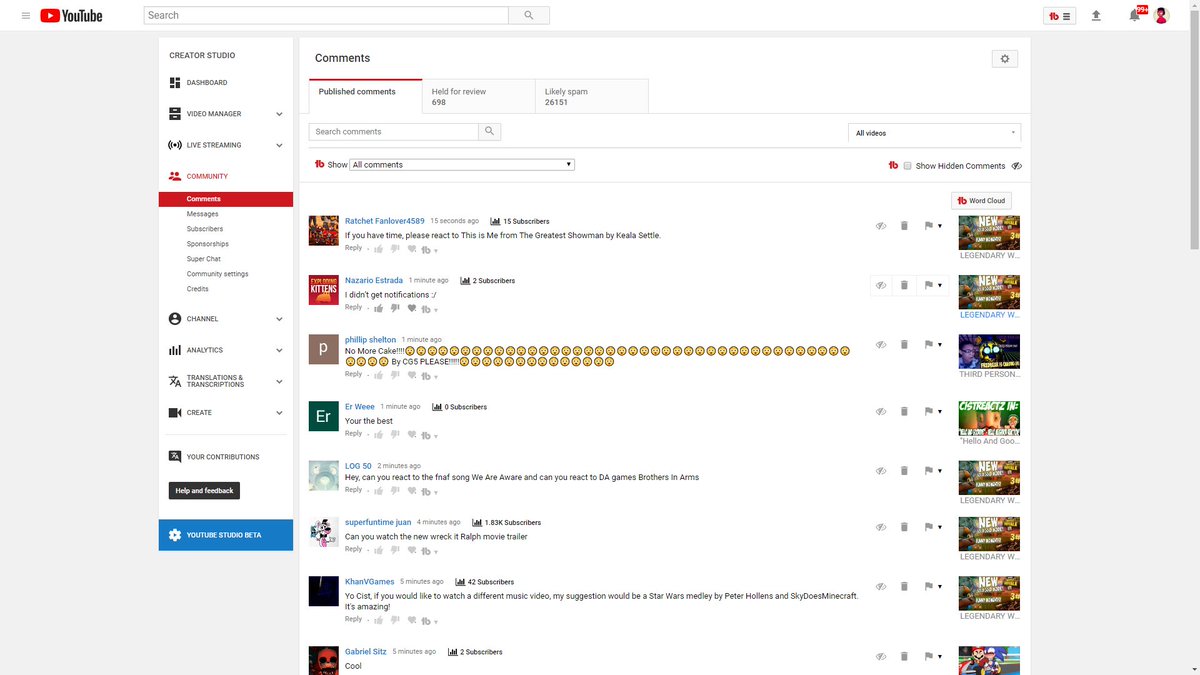Expand the Channel section

coord(279,319)
